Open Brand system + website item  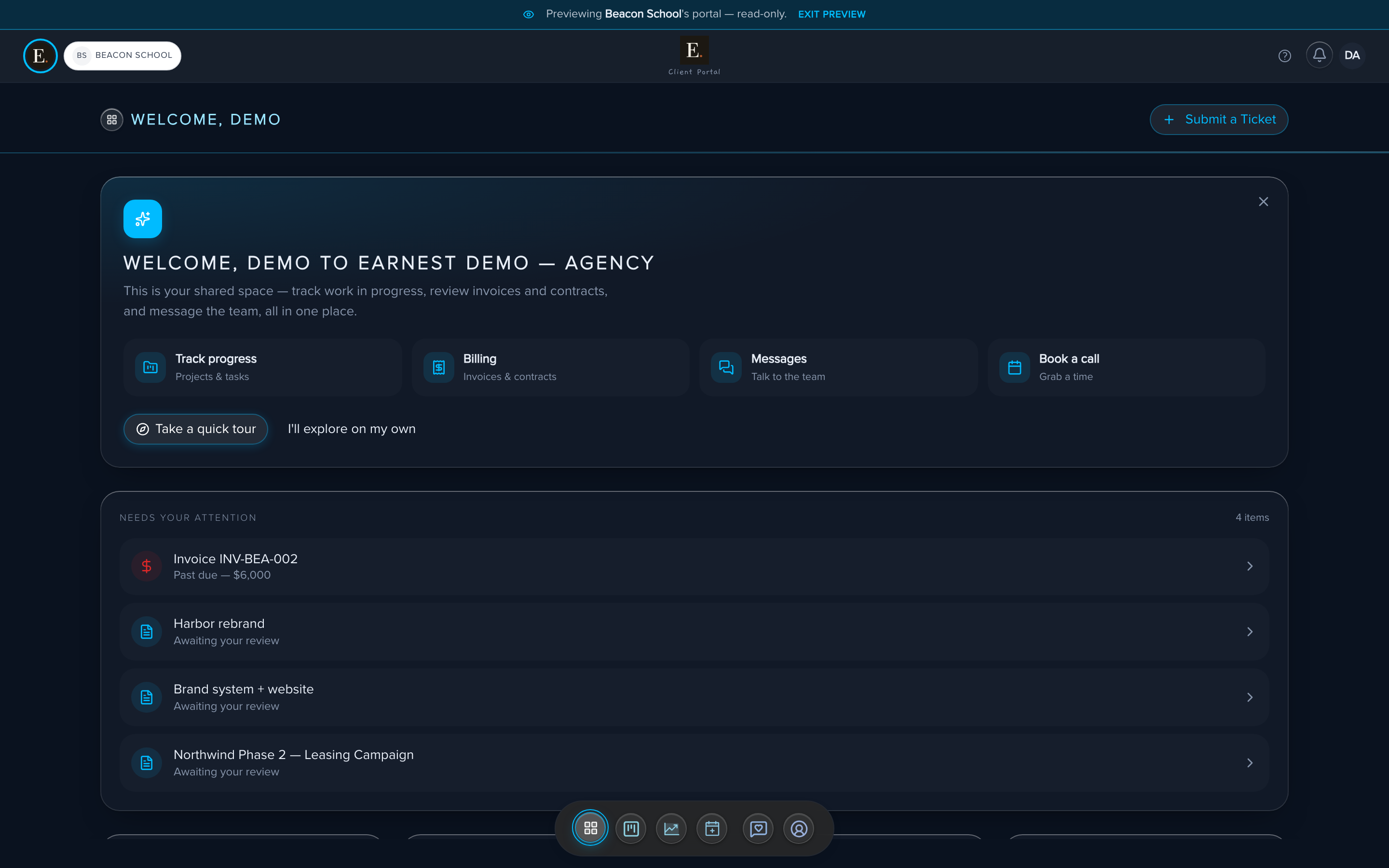pos(694,697)
